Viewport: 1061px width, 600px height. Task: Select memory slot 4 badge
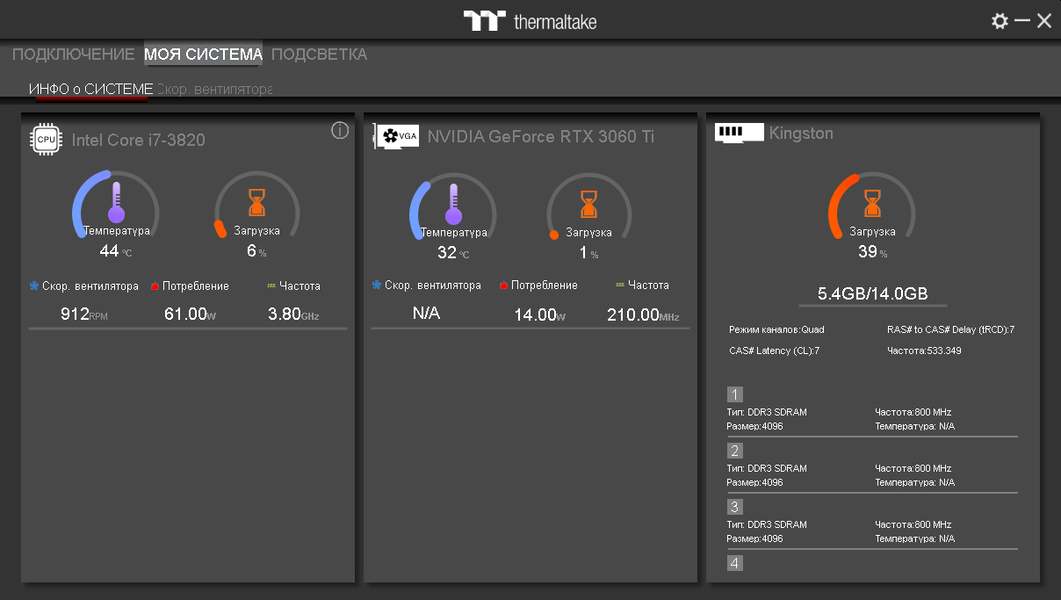click(735, 563)
